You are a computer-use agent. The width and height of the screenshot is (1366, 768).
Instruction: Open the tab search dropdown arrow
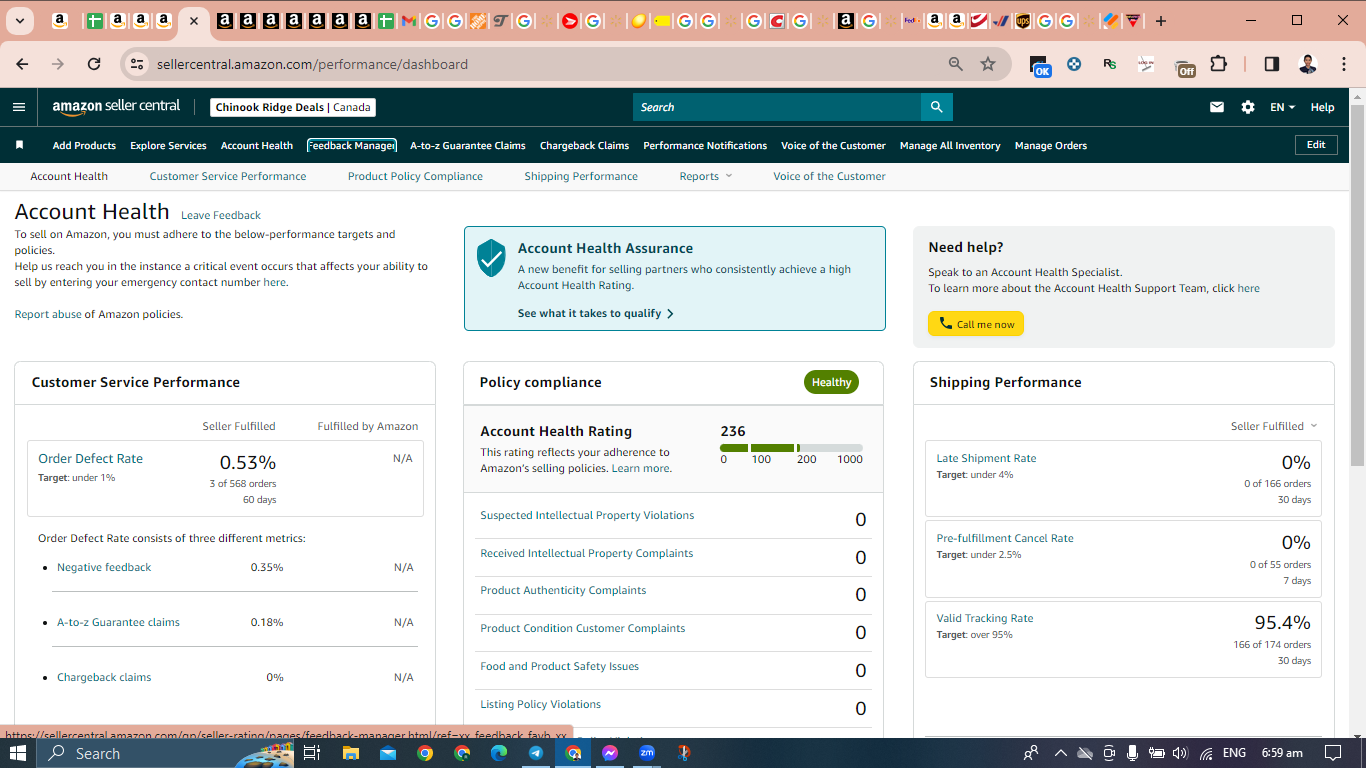19,21
